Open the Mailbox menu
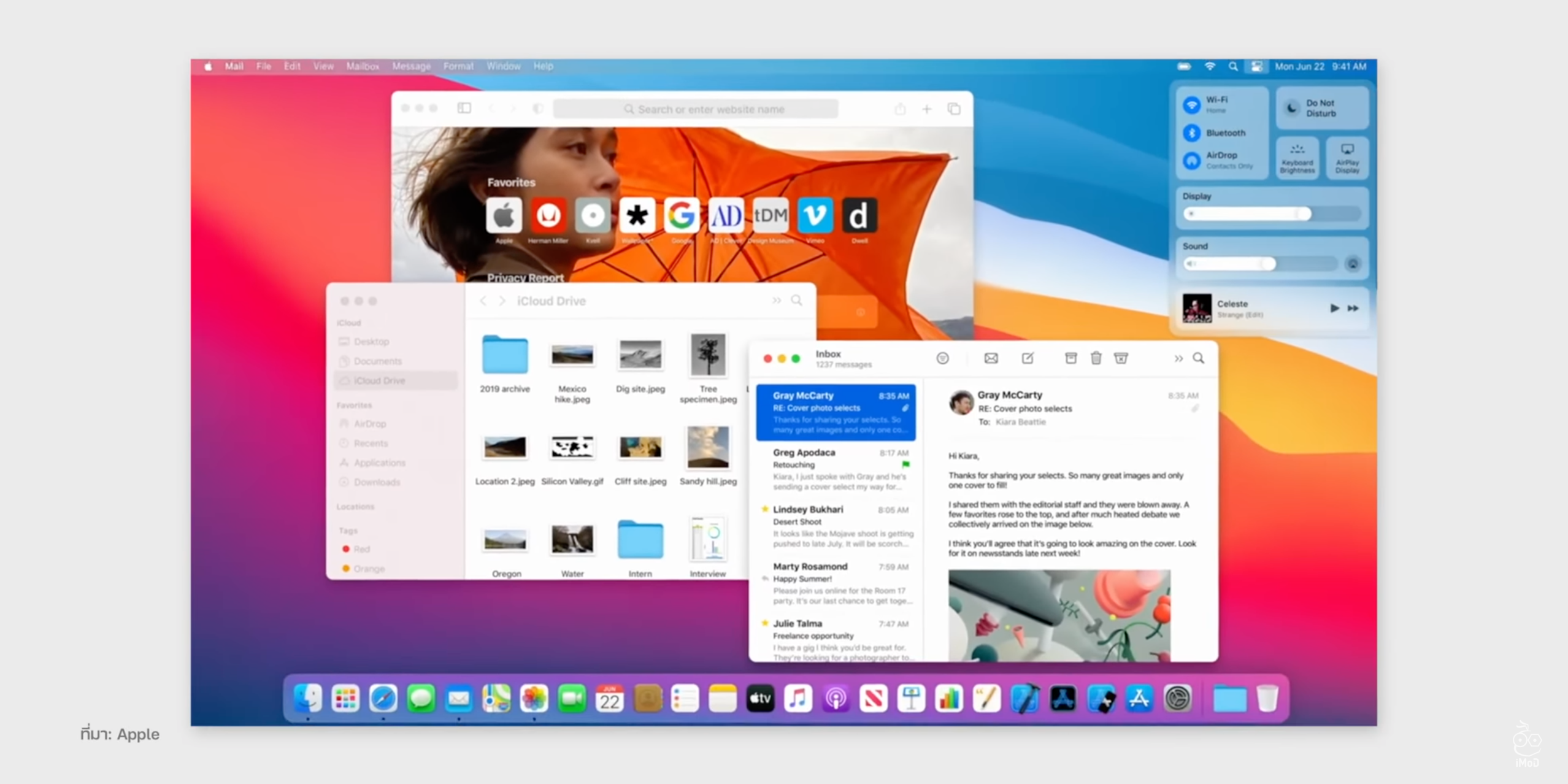This screenshot has width=1568, height=784. coord(363,66)
